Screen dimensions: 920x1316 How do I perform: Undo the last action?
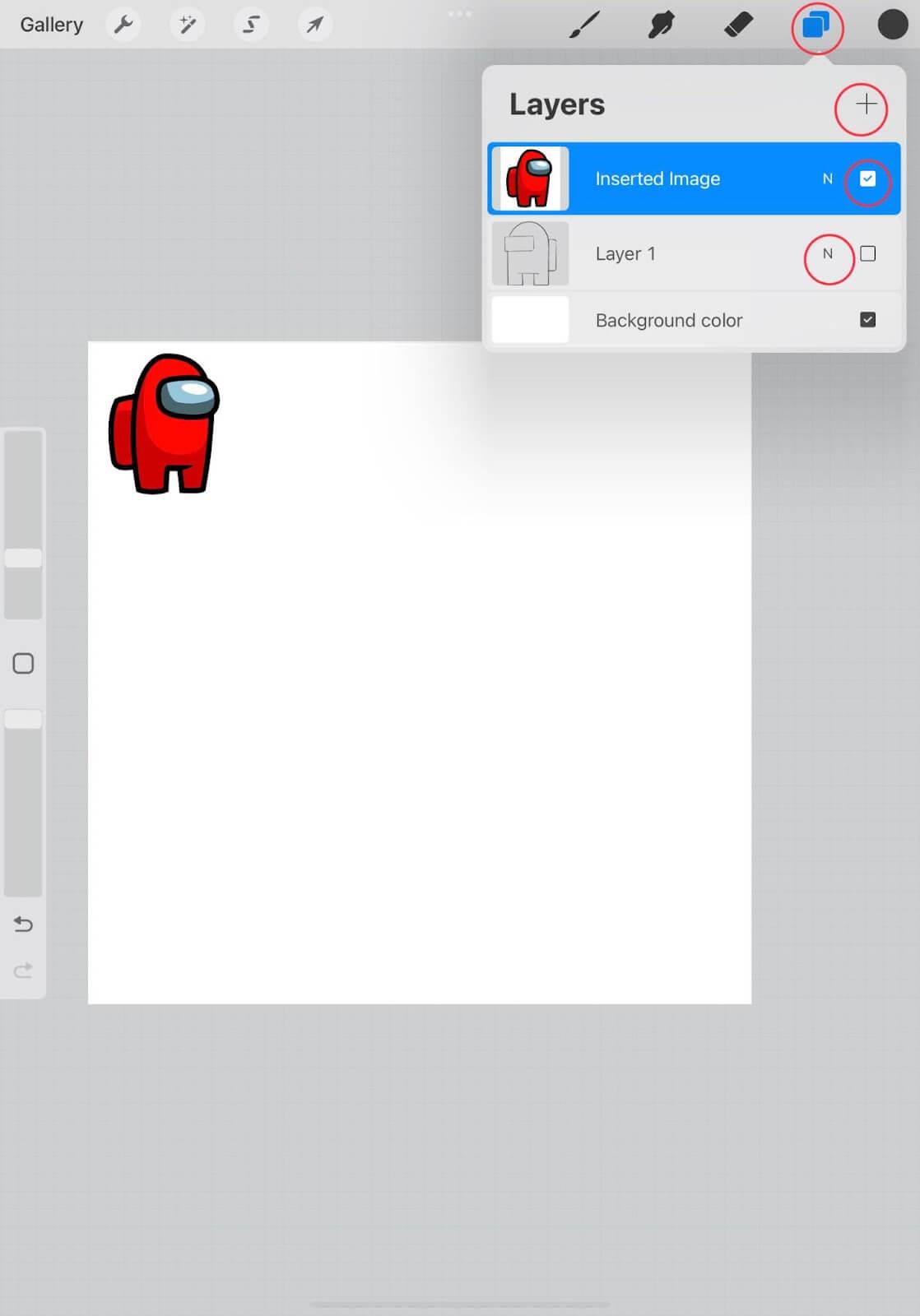(23, 924)
